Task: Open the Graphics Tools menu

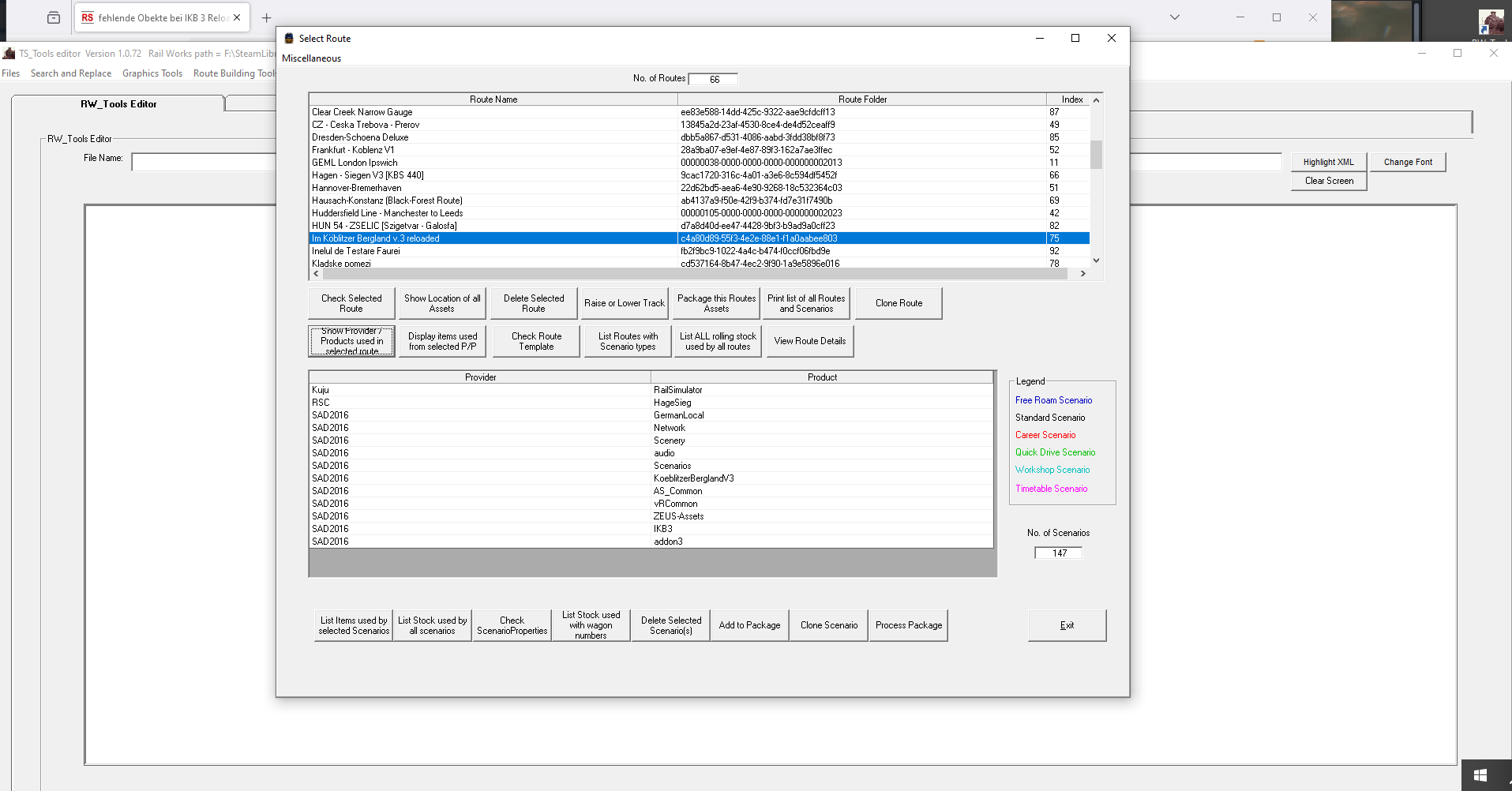Action: pos(152,73)
